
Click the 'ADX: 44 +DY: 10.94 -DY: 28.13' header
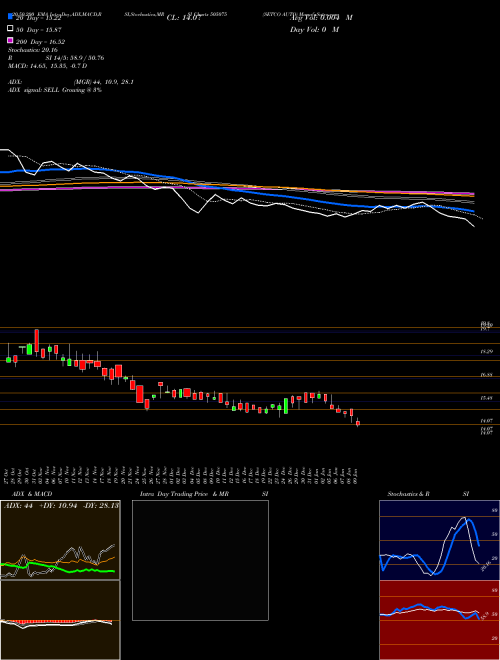click(61, 505)
